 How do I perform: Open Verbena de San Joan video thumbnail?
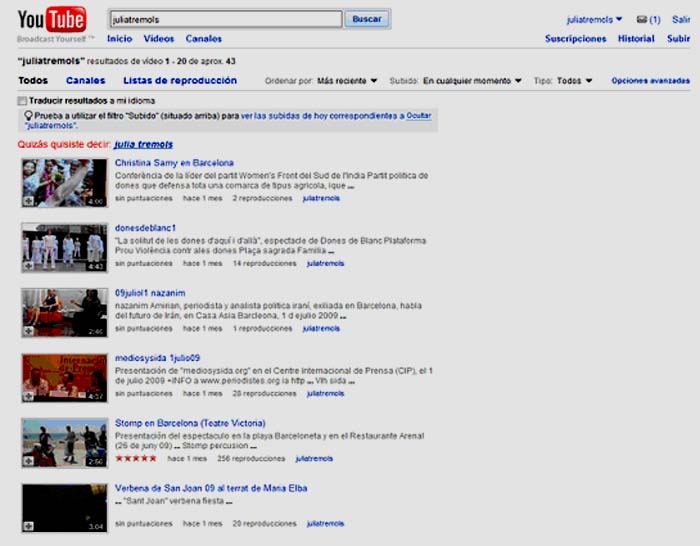(x=65, y=508)
